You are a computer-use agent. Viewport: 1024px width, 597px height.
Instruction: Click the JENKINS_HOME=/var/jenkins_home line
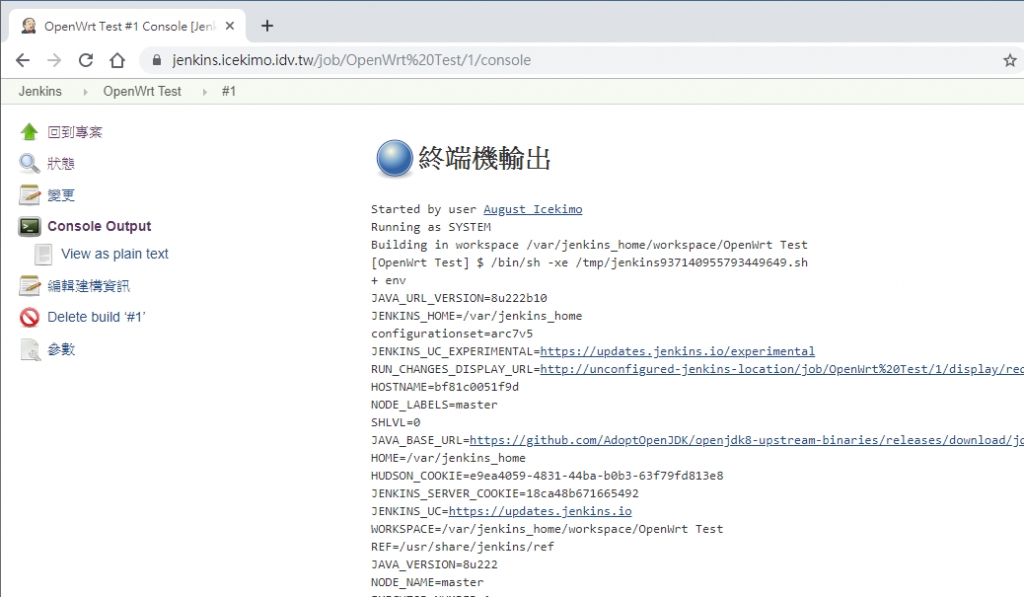pyautogui.click(x=477, y=315)
